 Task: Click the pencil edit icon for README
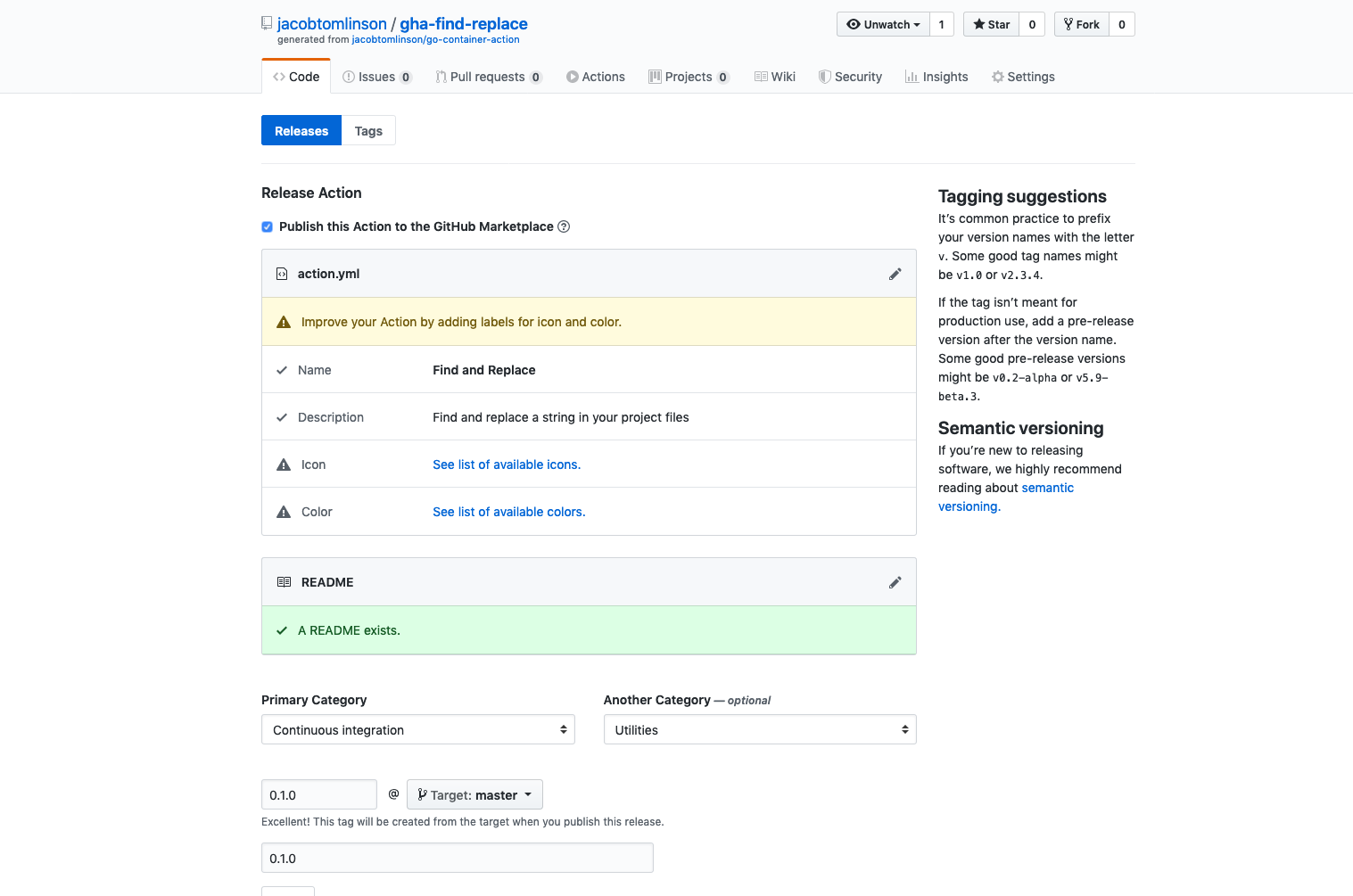pyautogui.click(x=895, y=582)
